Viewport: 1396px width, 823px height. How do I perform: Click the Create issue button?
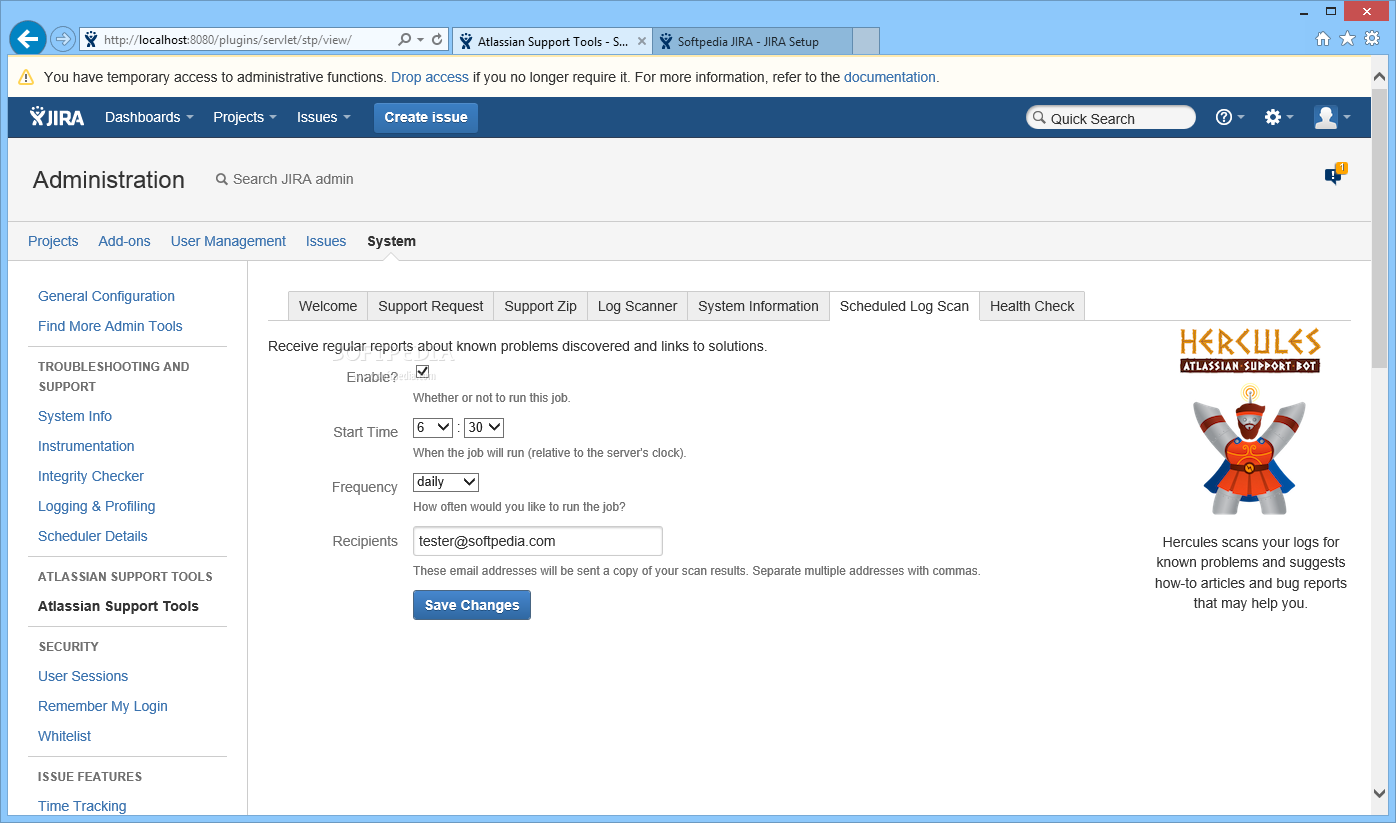coord(426,117)
